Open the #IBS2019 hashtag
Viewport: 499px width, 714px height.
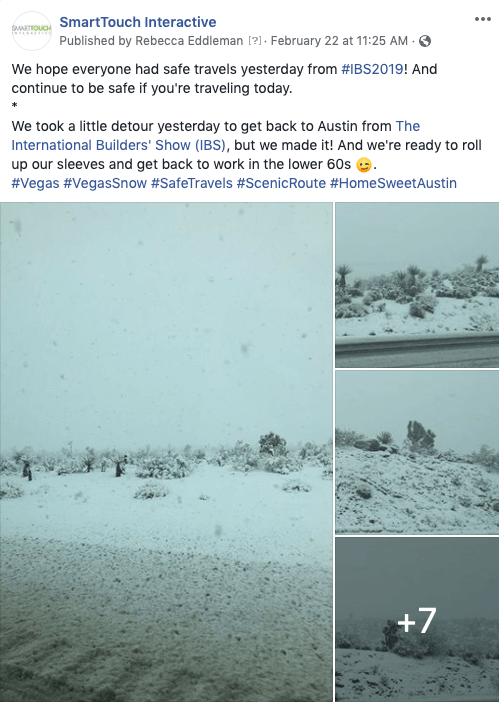[x=372, y=69]
